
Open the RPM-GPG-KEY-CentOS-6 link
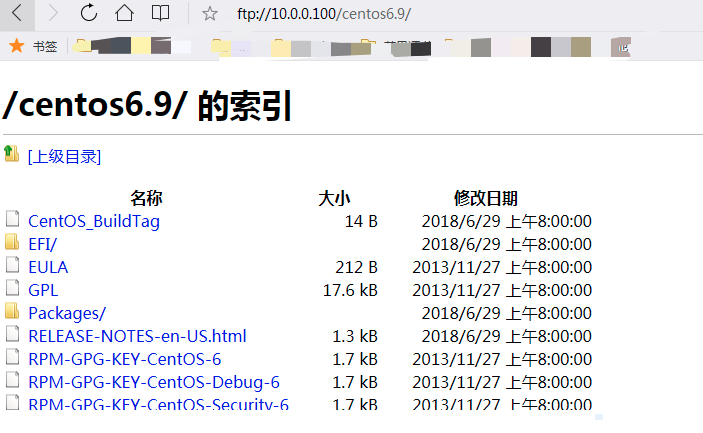(125, 359)
